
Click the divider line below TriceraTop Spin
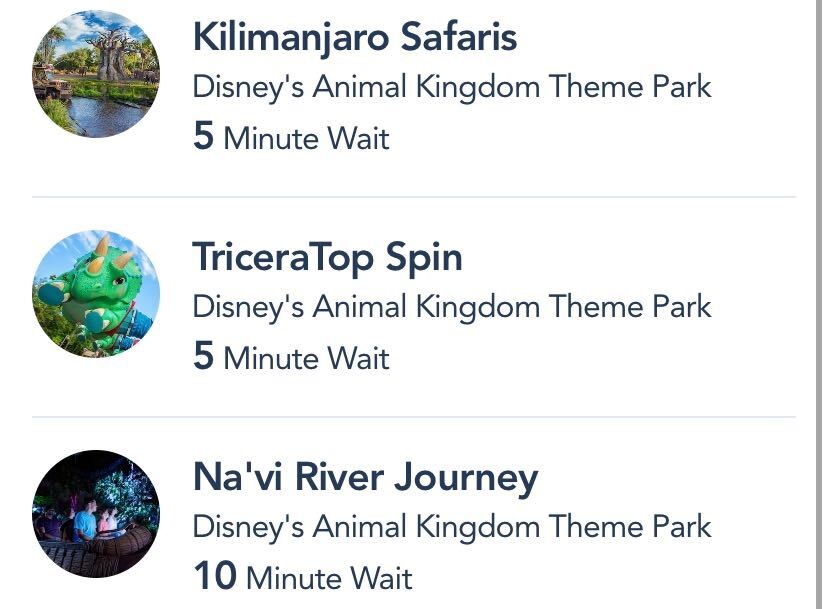tap(414, 416)
